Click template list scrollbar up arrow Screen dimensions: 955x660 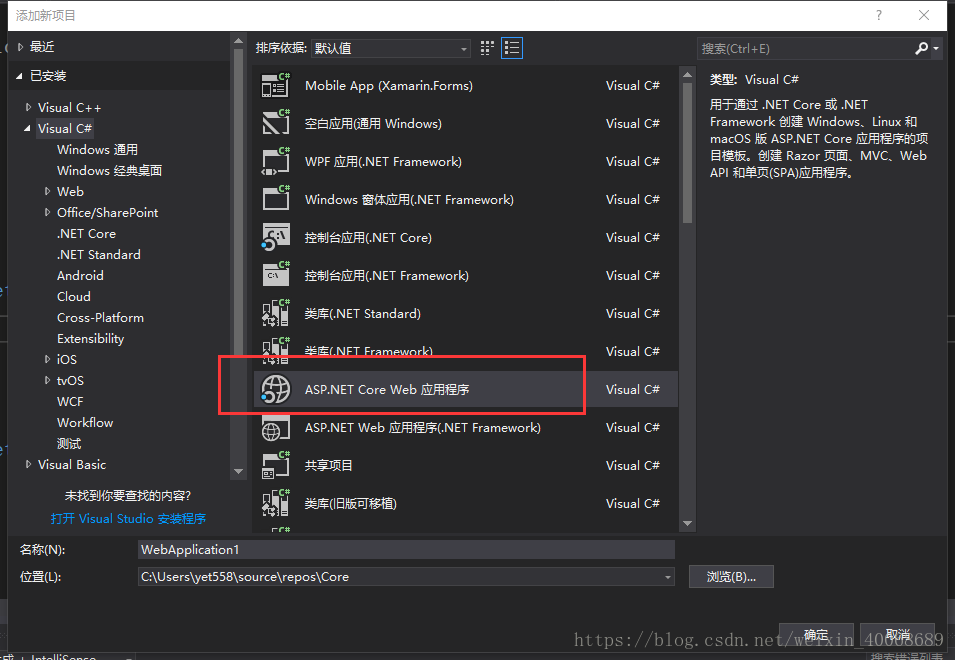[688, 75]
